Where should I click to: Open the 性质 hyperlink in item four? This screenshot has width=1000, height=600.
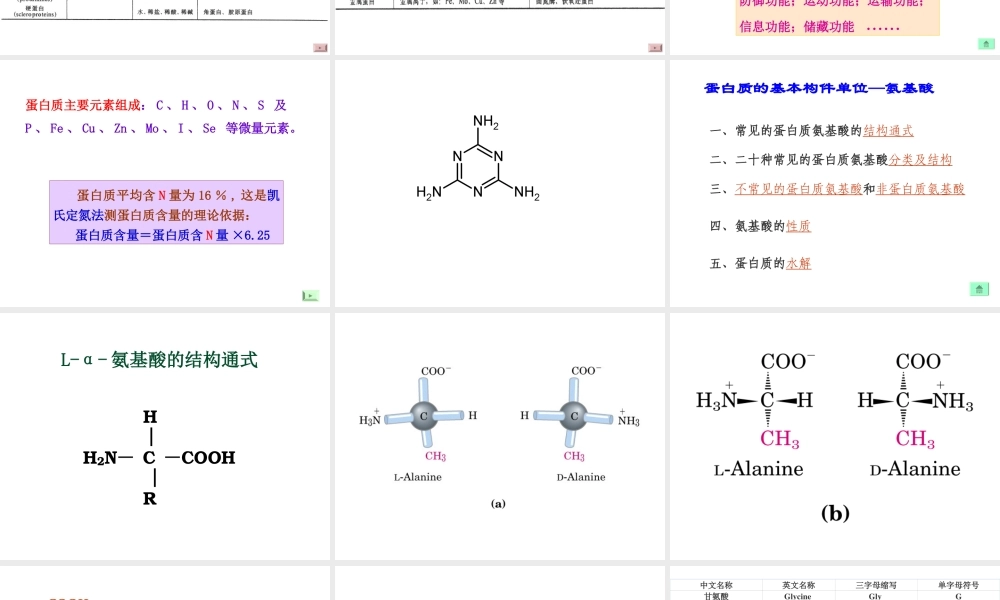[800, 225]
